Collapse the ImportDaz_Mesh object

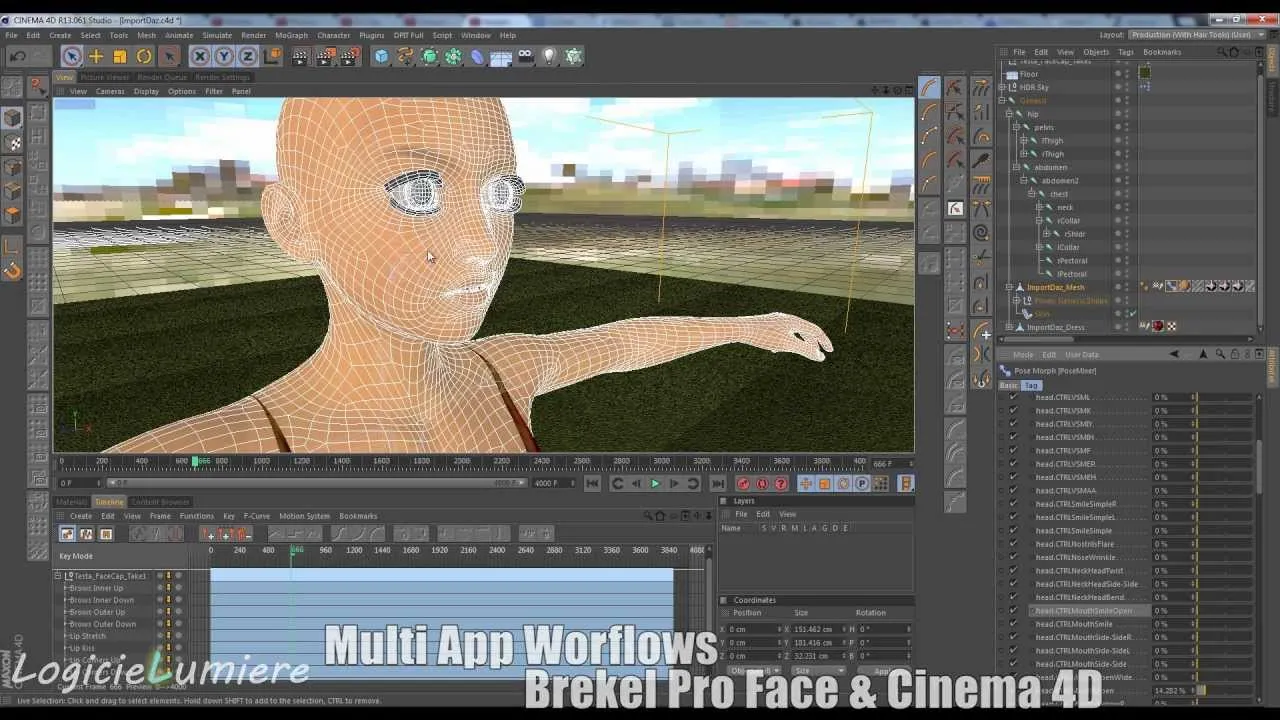point(1009,287)
